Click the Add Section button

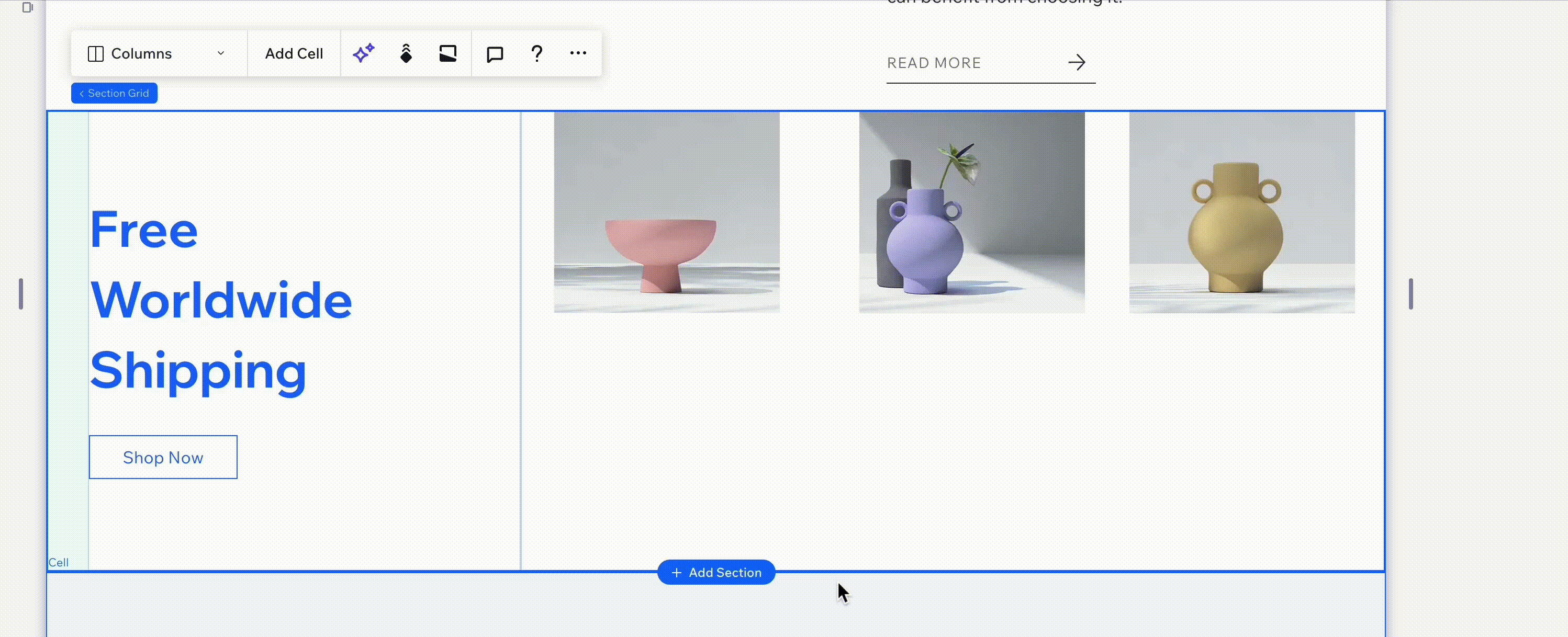coord(716,573)
